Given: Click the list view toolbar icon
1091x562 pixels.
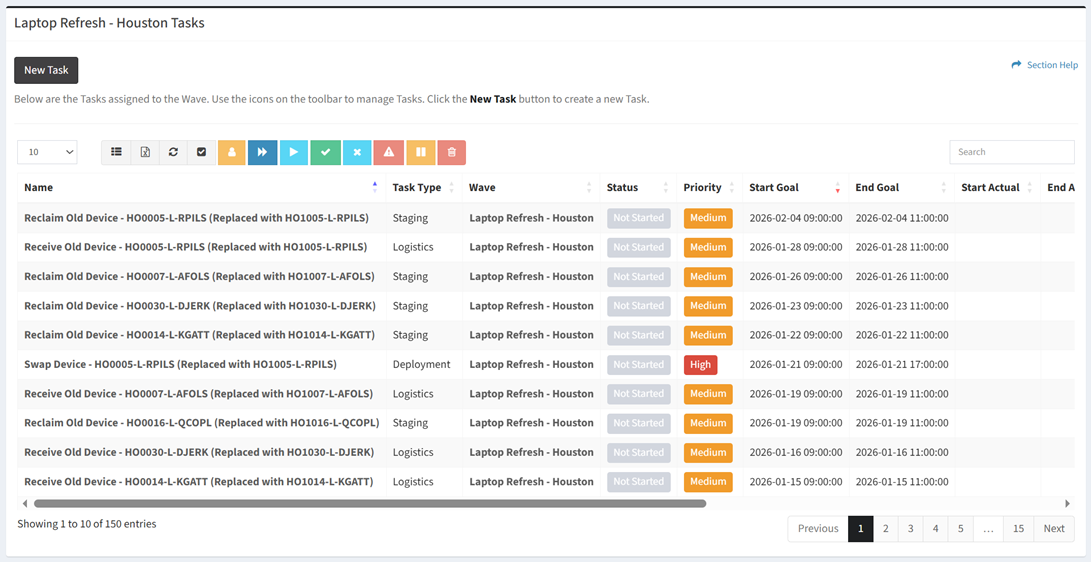Looking at the screenshot, I should (116, 152).
